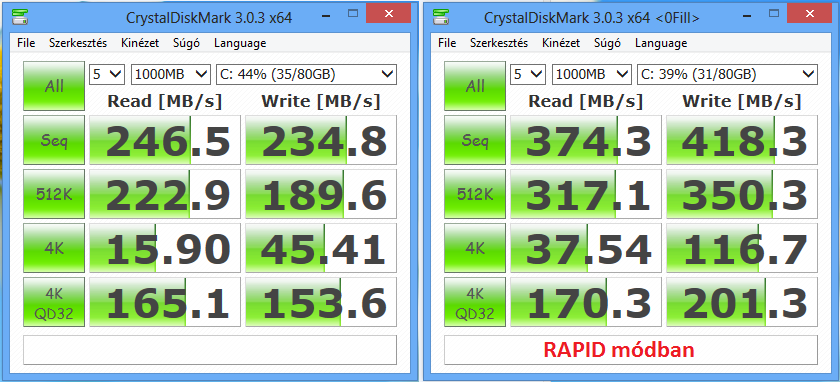
Task: Click 4K read result 15.90
Action: [x=164, y=248]
